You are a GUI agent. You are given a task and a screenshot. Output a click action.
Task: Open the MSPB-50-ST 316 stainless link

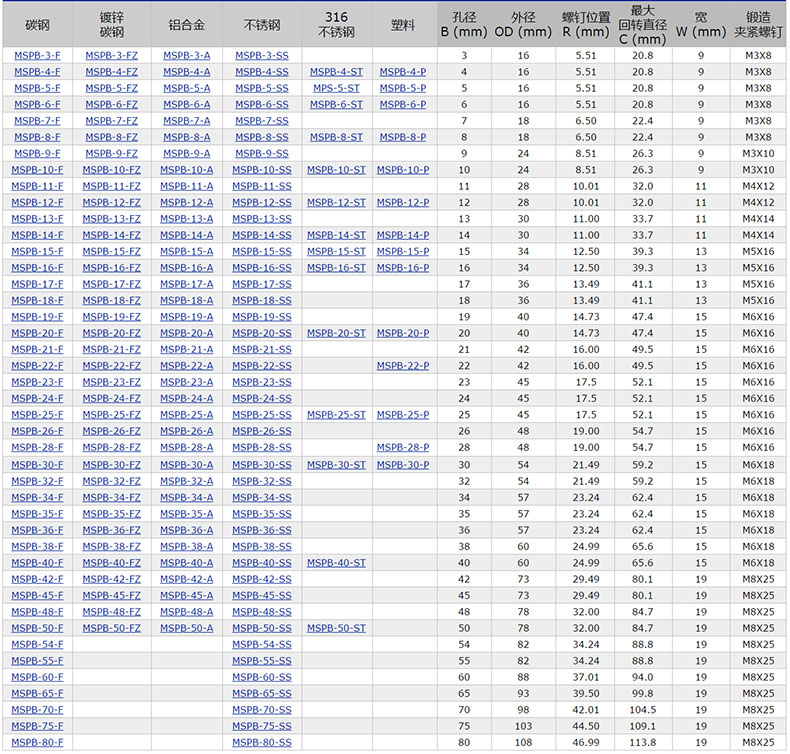point(336,628)
